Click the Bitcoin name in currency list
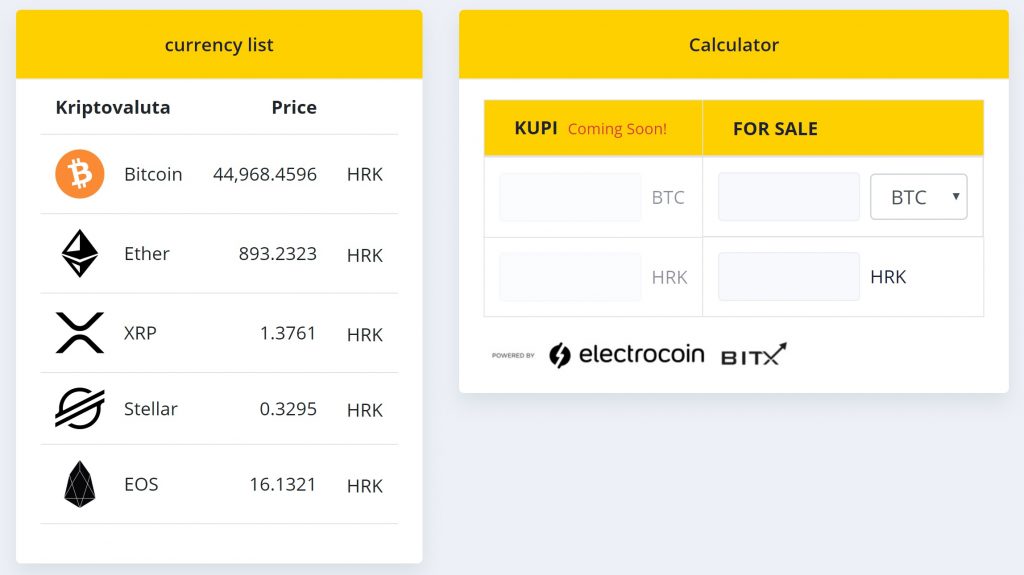The image size is (1024, 575). coord(153,174)
